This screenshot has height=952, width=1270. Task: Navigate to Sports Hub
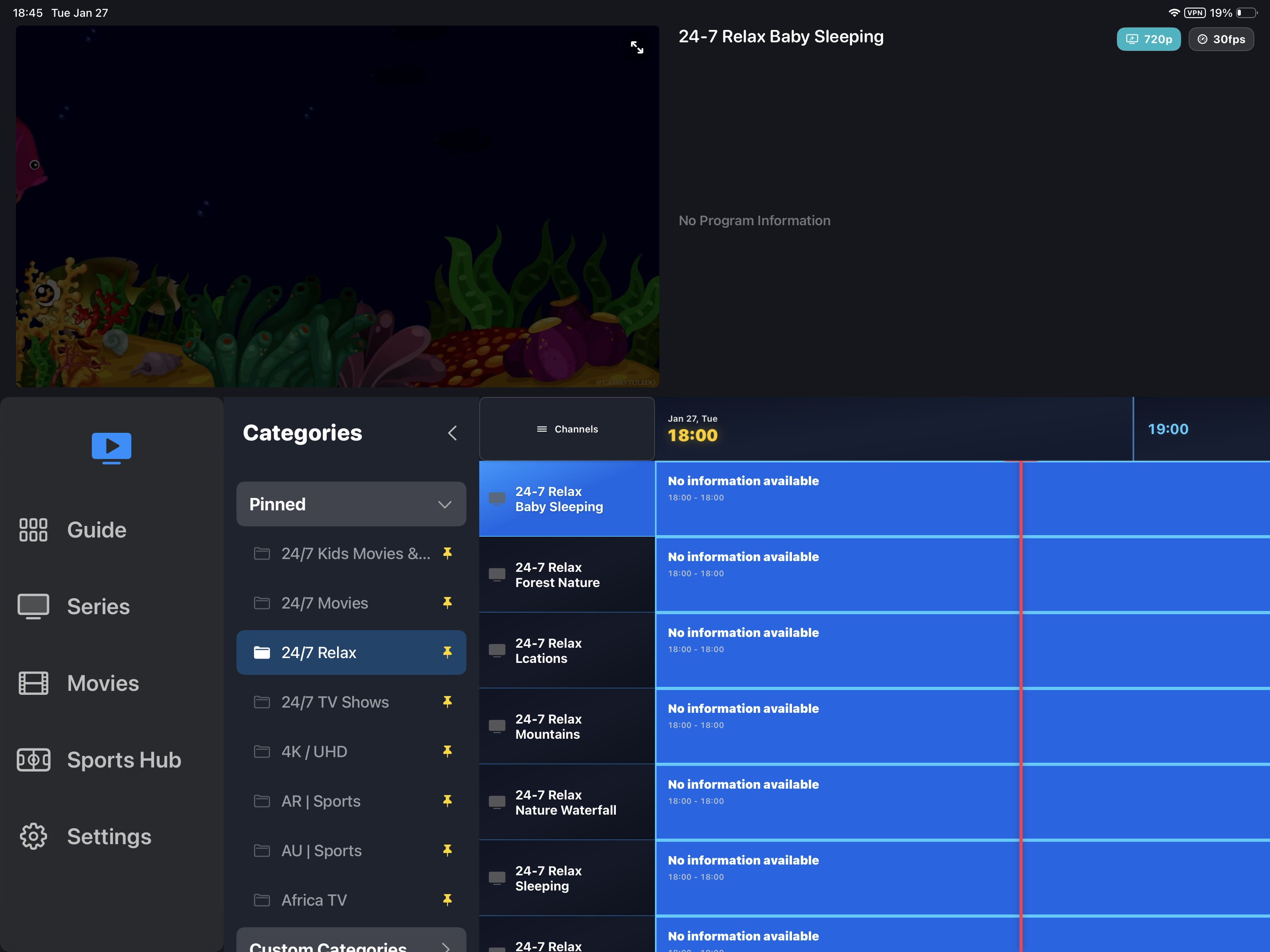pyautogui.click(x=124, y=760)
